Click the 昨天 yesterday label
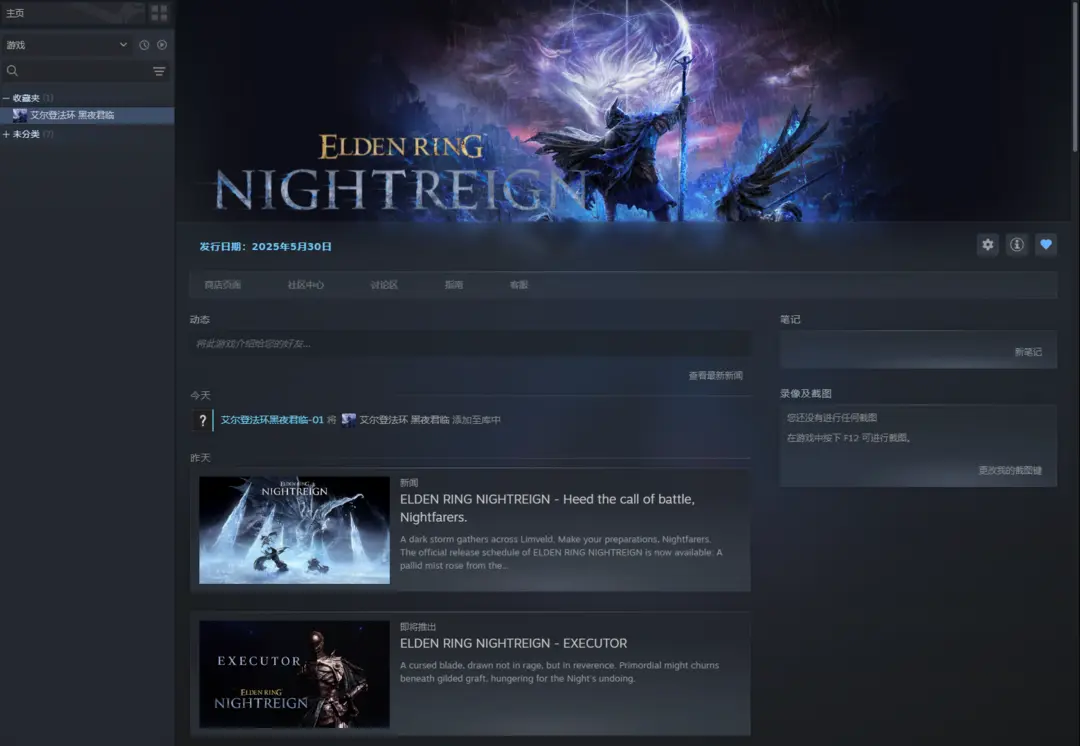The image size is (1080, 746). point(200,458)
